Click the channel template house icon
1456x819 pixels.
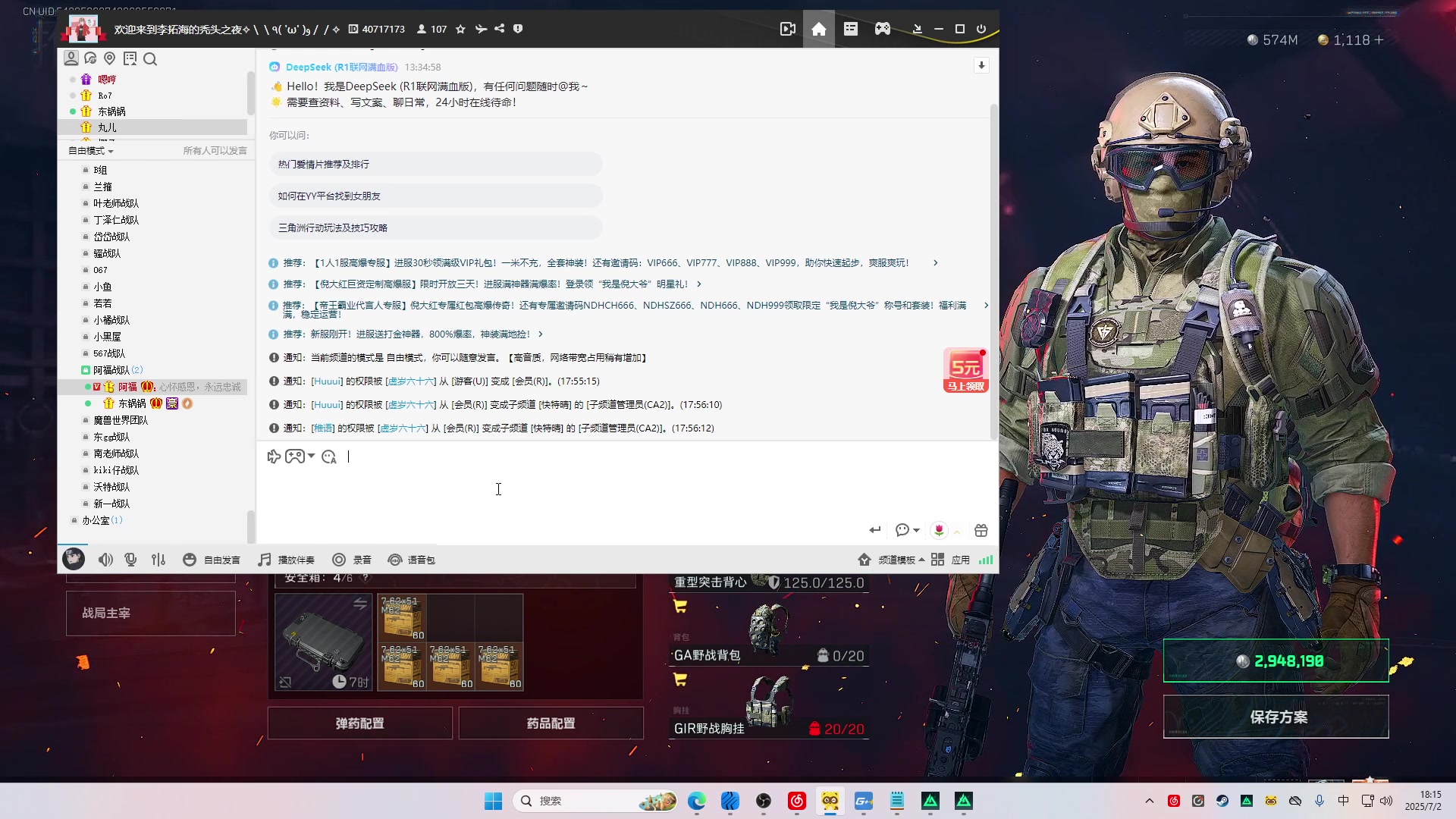click(864, 560)
